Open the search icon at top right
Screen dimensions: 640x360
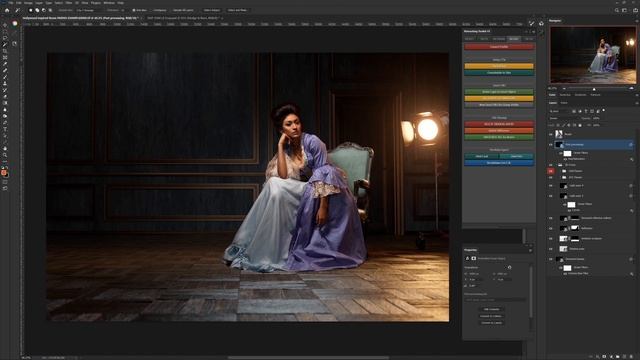pos(617,10)
